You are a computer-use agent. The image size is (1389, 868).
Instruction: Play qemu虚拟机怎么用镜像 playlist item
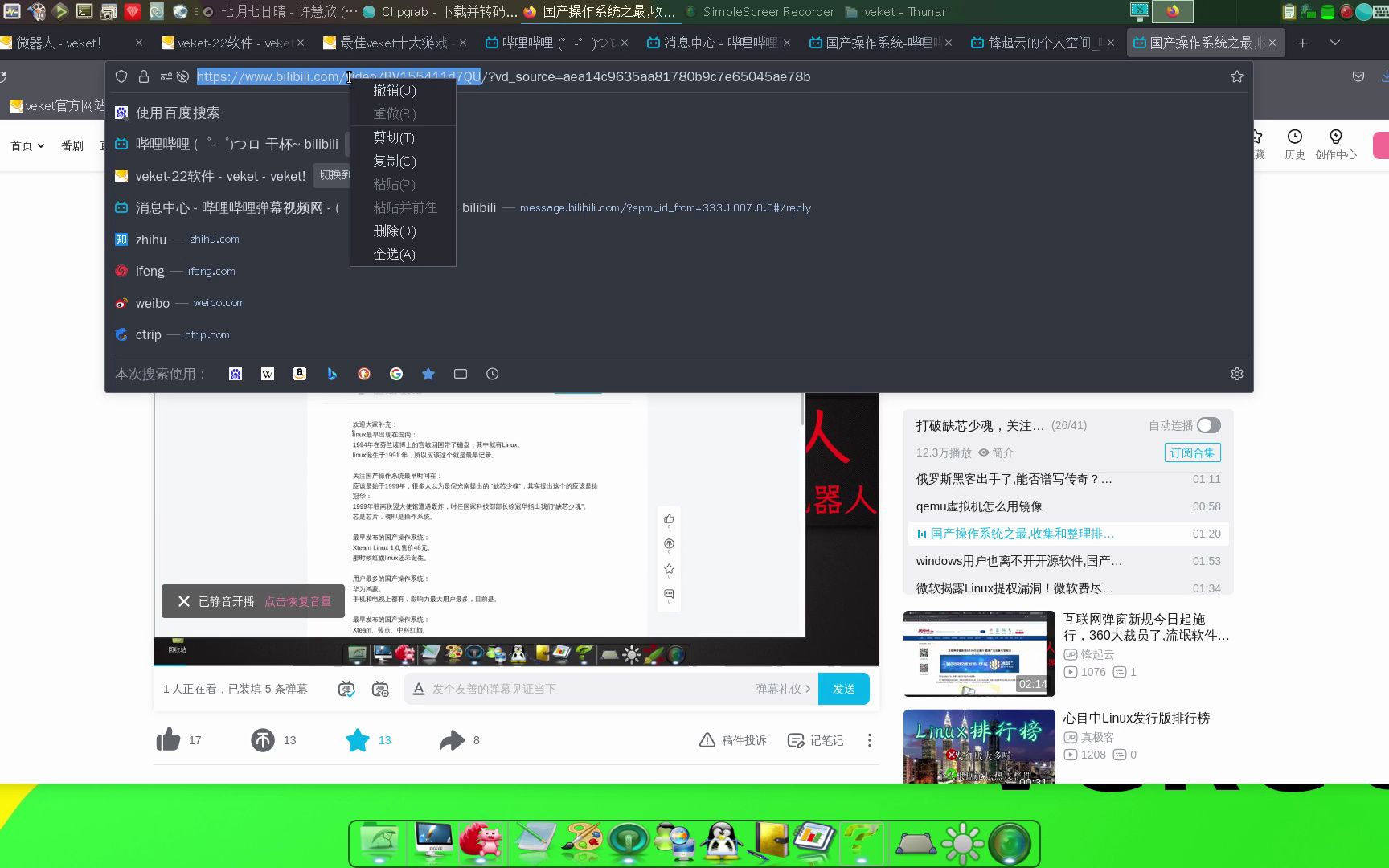pos(1068,506)
